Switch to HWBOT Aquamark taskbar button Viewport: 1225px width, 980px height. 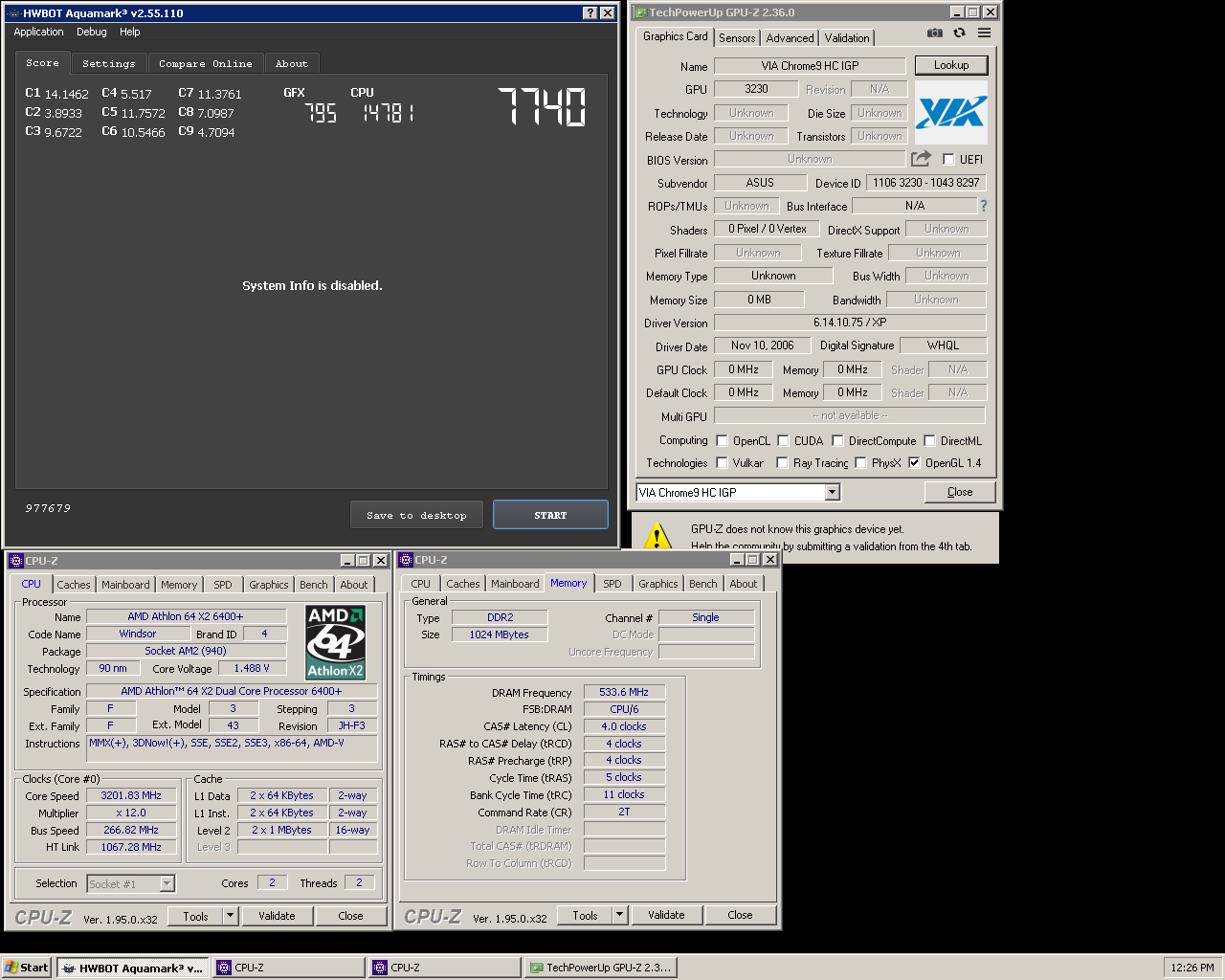133,968
